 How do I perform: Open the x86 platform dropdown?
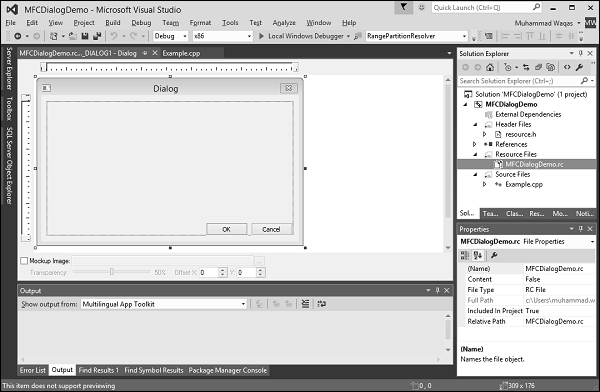pos(249,36)
